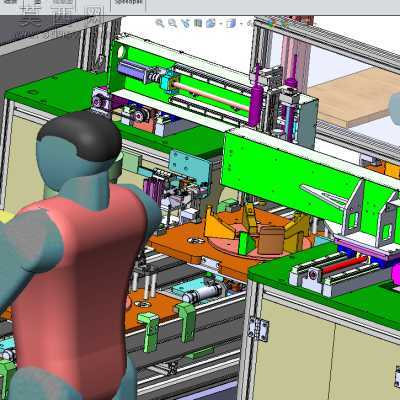Select the Zoom to Area magnifier icon

pyautogui.click(x=172, y=23)
